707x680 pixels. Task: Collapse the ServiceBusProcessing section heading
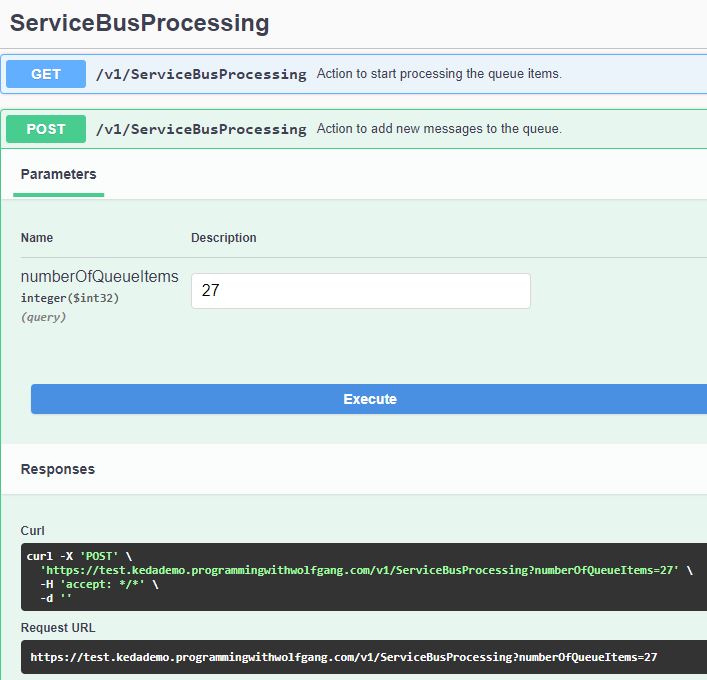139,23
